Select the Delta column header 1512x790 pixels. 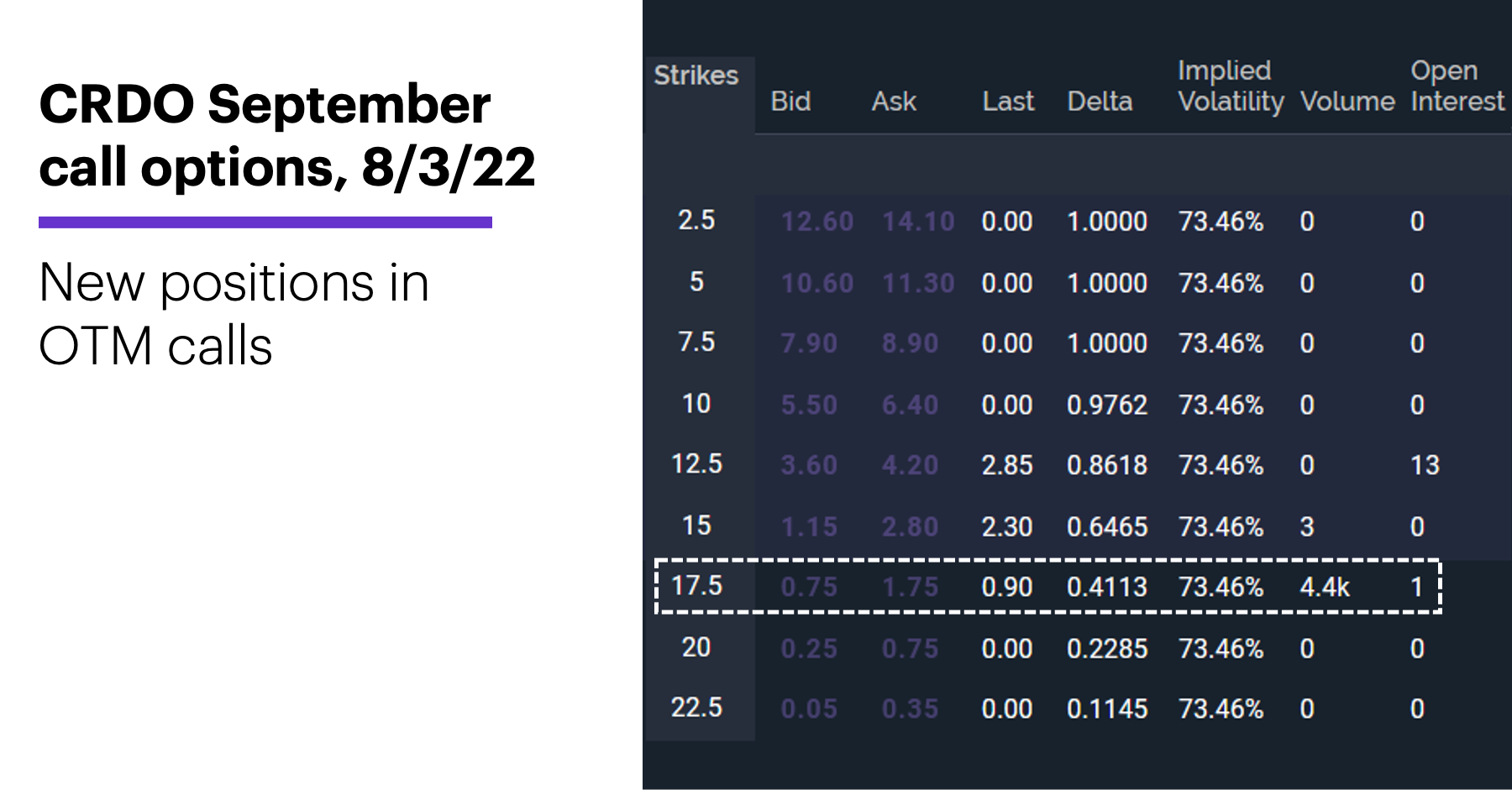coord(1100,102)
